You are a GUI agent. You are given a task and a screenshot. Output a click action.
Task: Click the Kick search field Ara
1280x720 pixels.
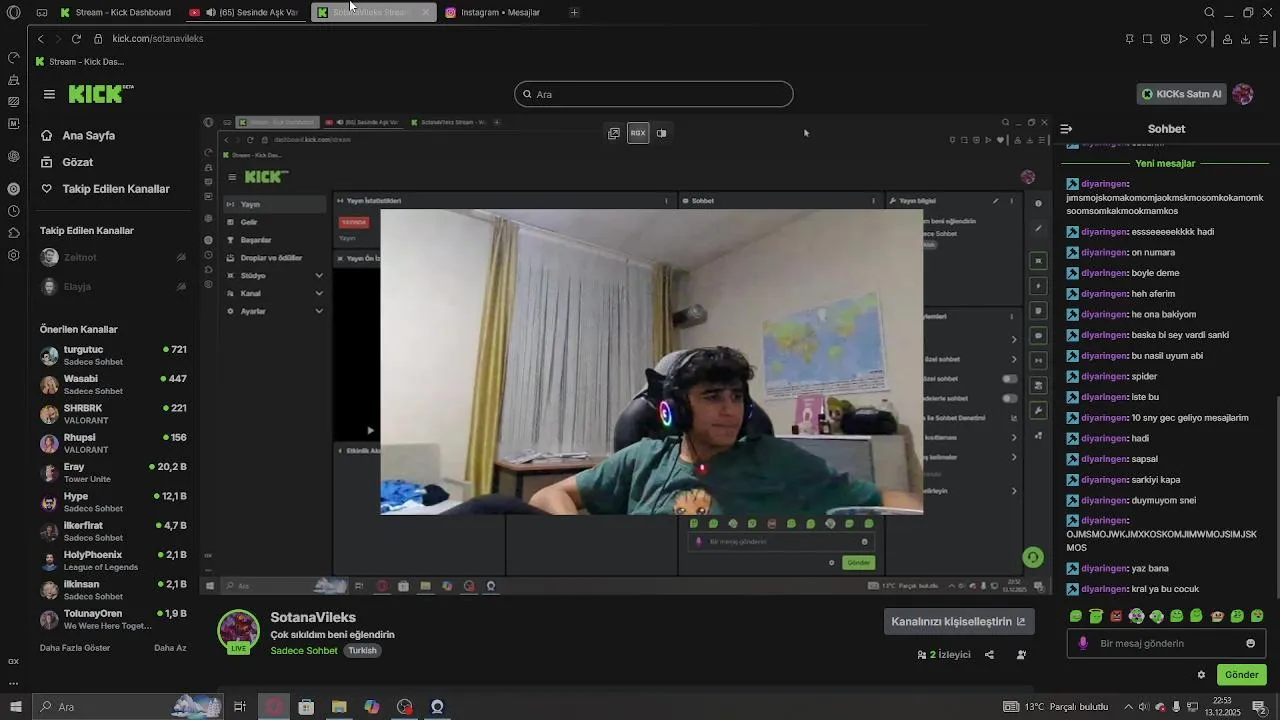(654, 94)
